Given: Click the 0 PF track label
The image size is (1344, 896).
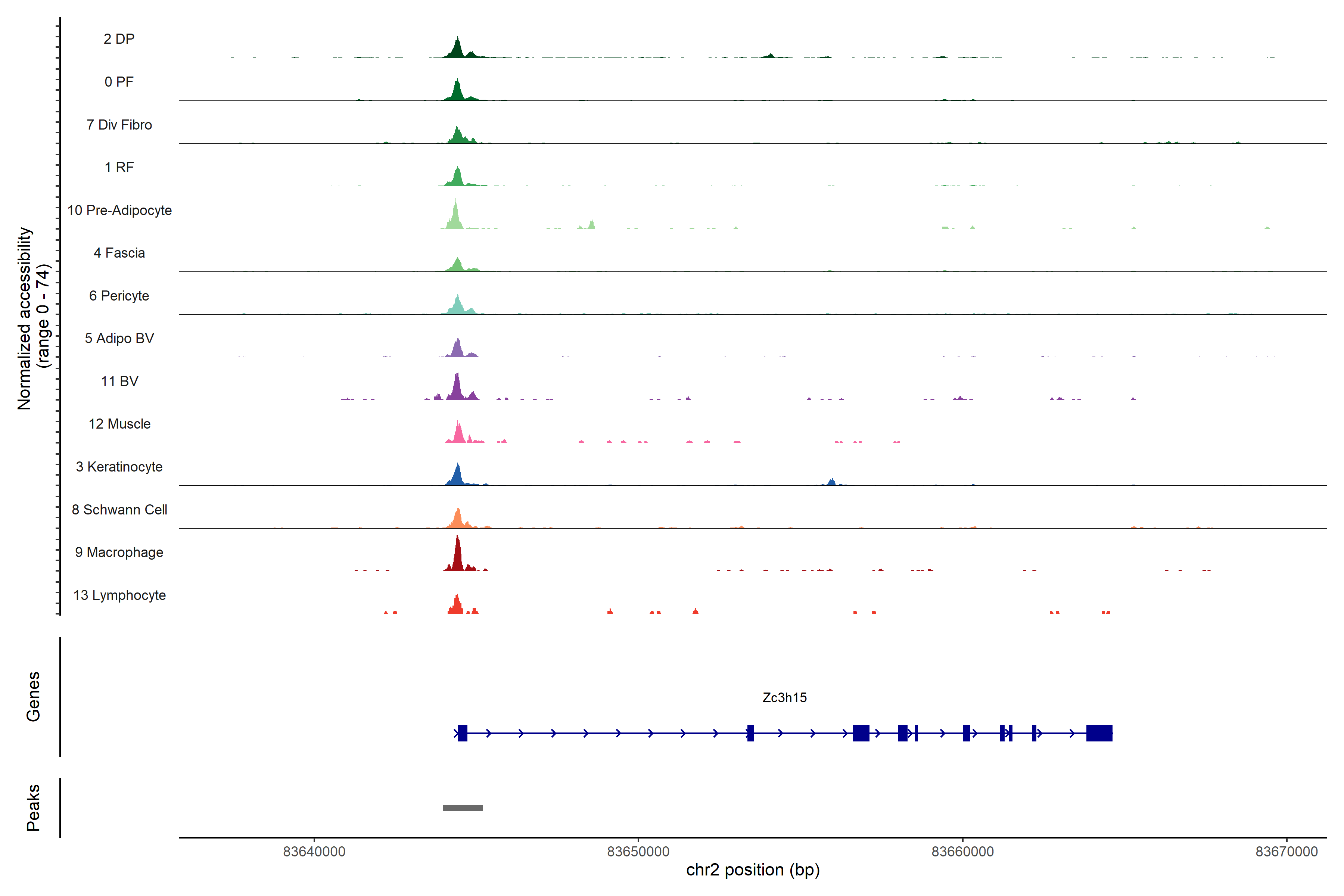Looking at the screenshot, I should (119, 82).
